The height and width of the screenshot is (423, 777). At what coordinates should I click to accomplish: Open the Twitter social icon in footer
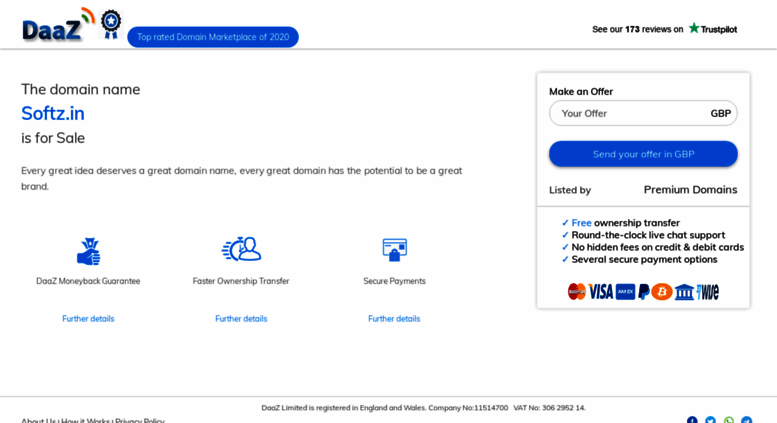point(711,420)
